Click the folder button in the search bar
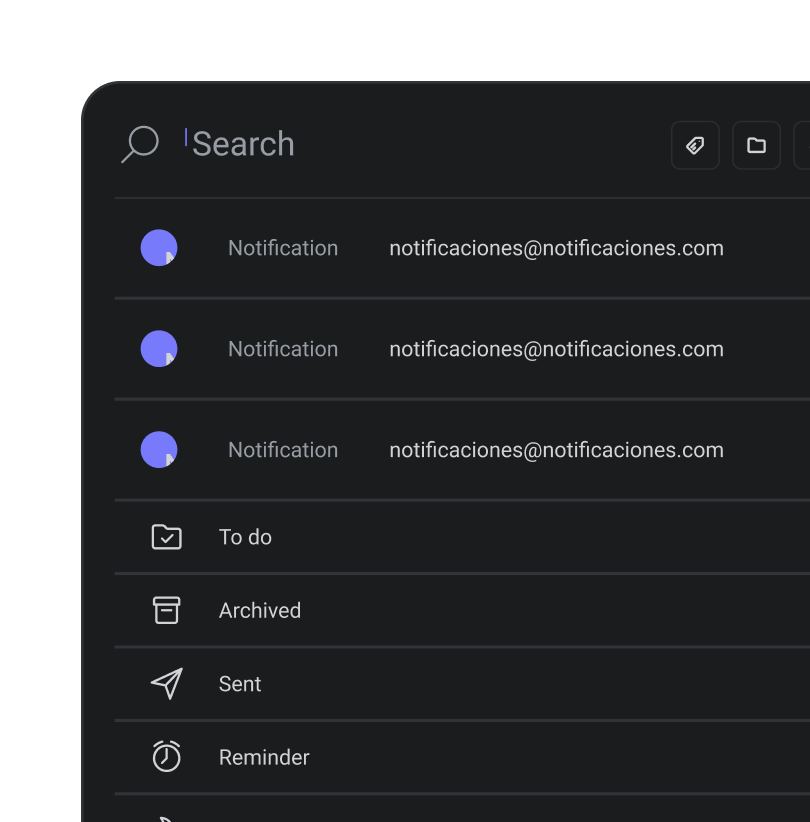The height and width of the screenshot is (822, 810). pos(757,146)
